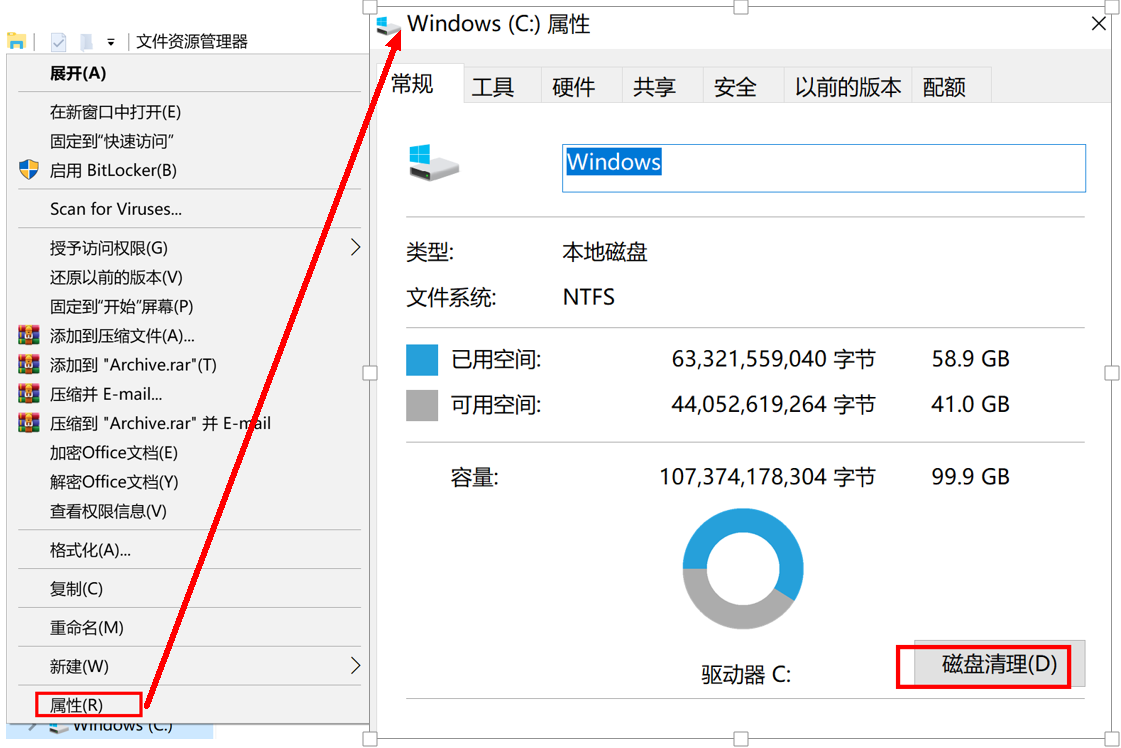
Task: Click the drive icon in properties title bar
Action: [388, 25]
